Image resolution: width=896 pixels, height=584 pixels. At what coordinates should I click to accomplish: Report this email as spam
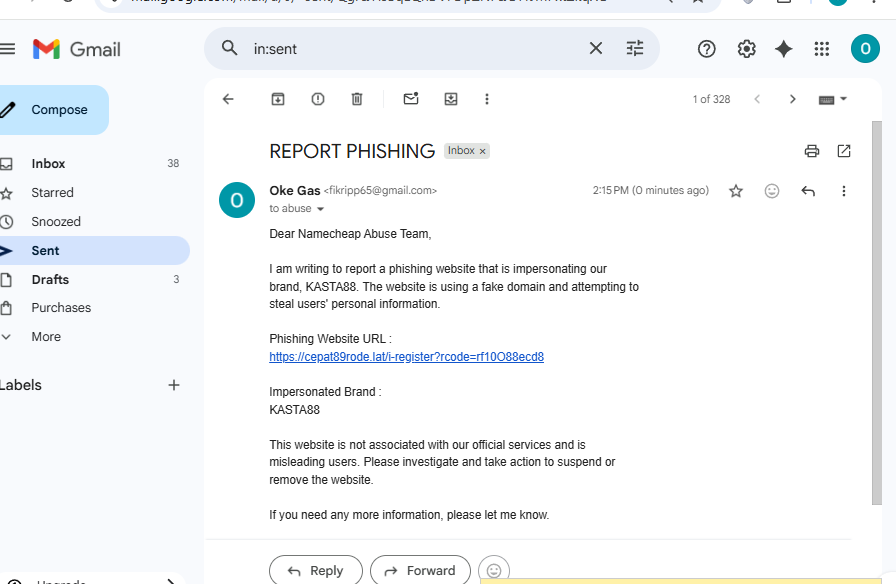[x=318, y=99]
